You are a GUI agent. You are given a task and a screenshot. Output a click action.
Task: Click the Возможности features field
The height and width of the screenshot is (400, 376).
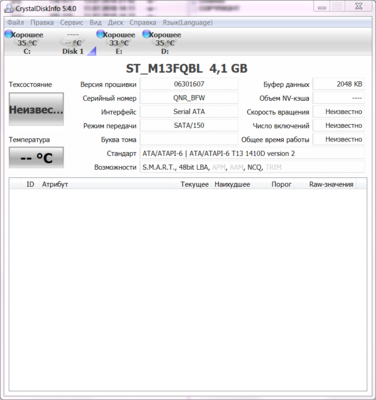[252, 167]
